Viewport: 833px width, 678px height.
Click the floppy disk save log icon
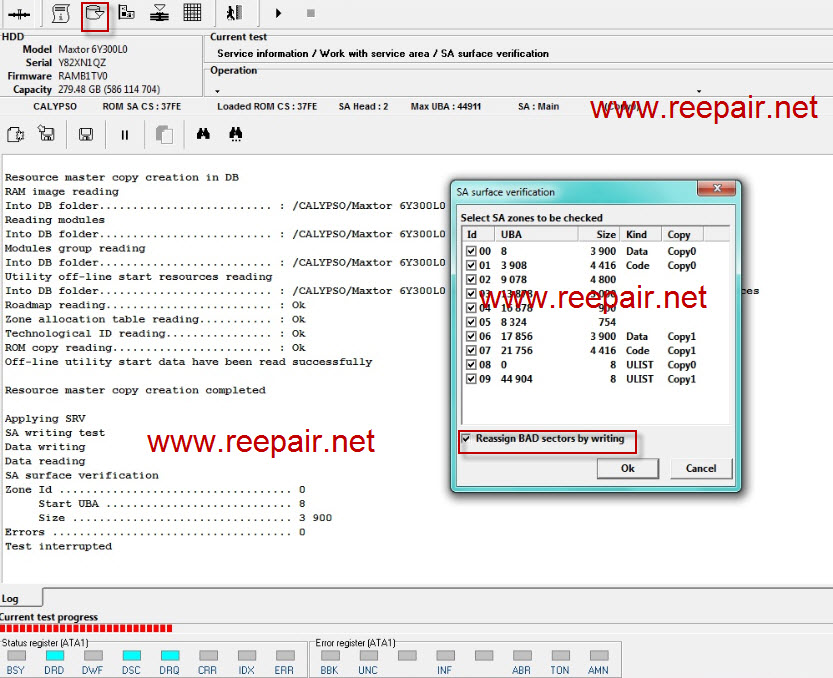86,135
